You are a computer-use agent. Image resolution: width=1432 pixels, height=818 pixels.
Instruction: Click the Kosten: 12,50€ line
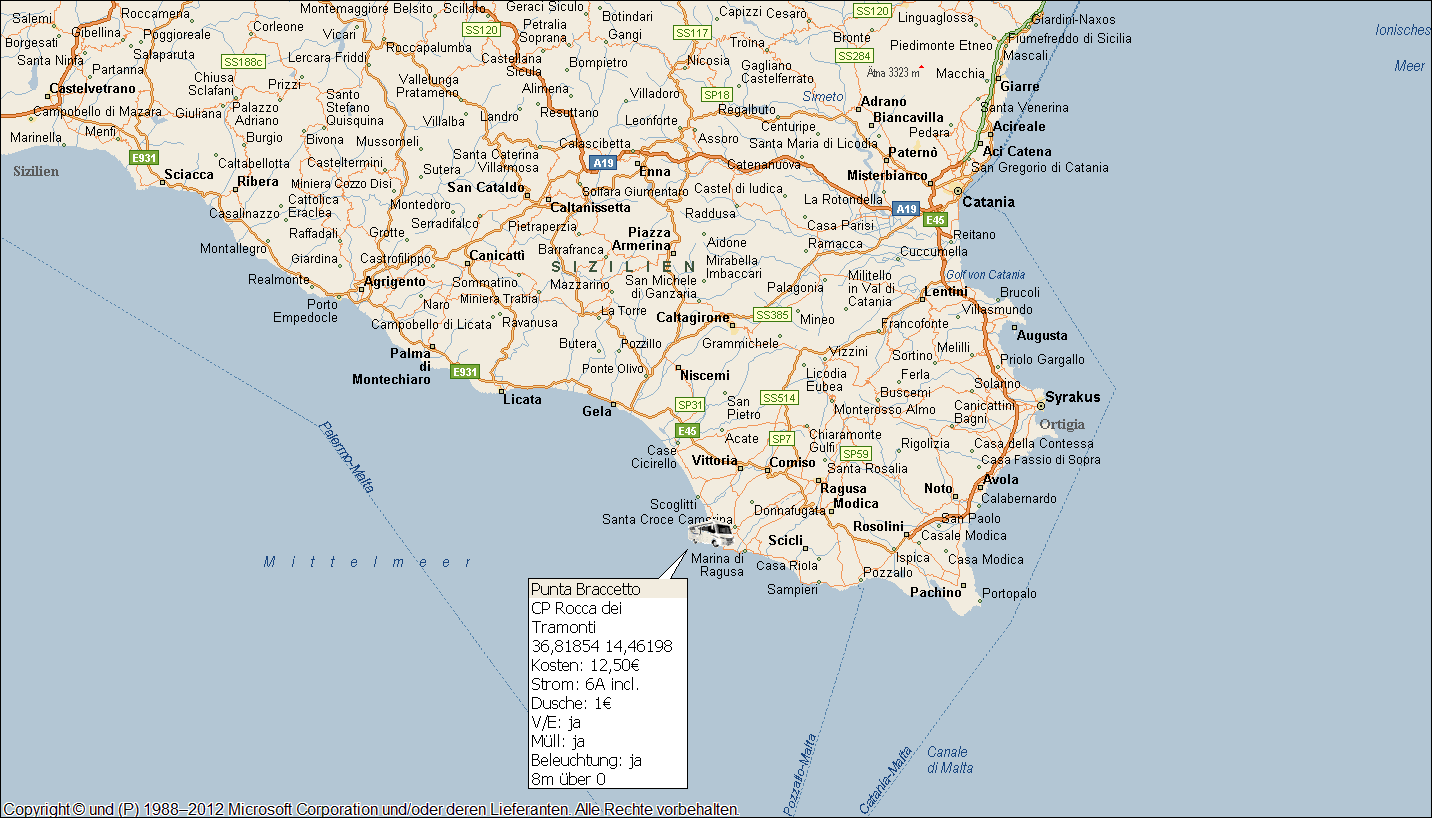[586, 665]
